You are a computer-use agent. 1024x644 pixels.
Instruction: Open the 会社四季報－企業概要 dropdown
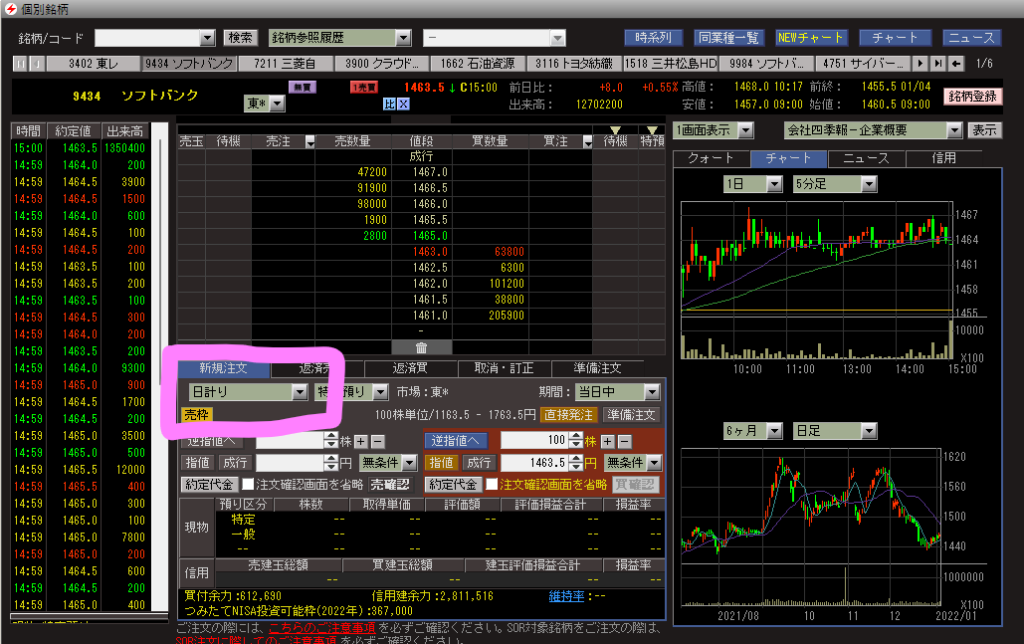[x=954, y=130]
